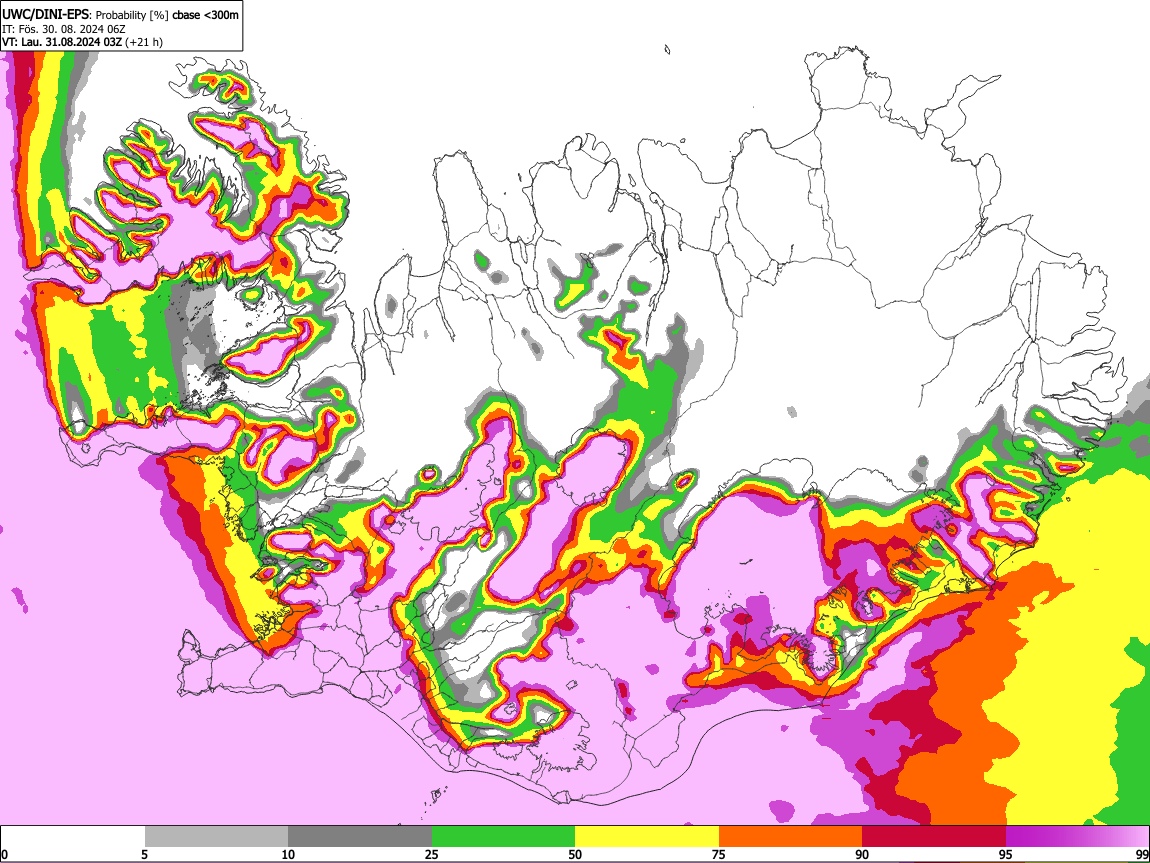Click the legend tick label '90'
Image resolution: width=1150 pixels, height=863 pixels.
coord(862,854)
